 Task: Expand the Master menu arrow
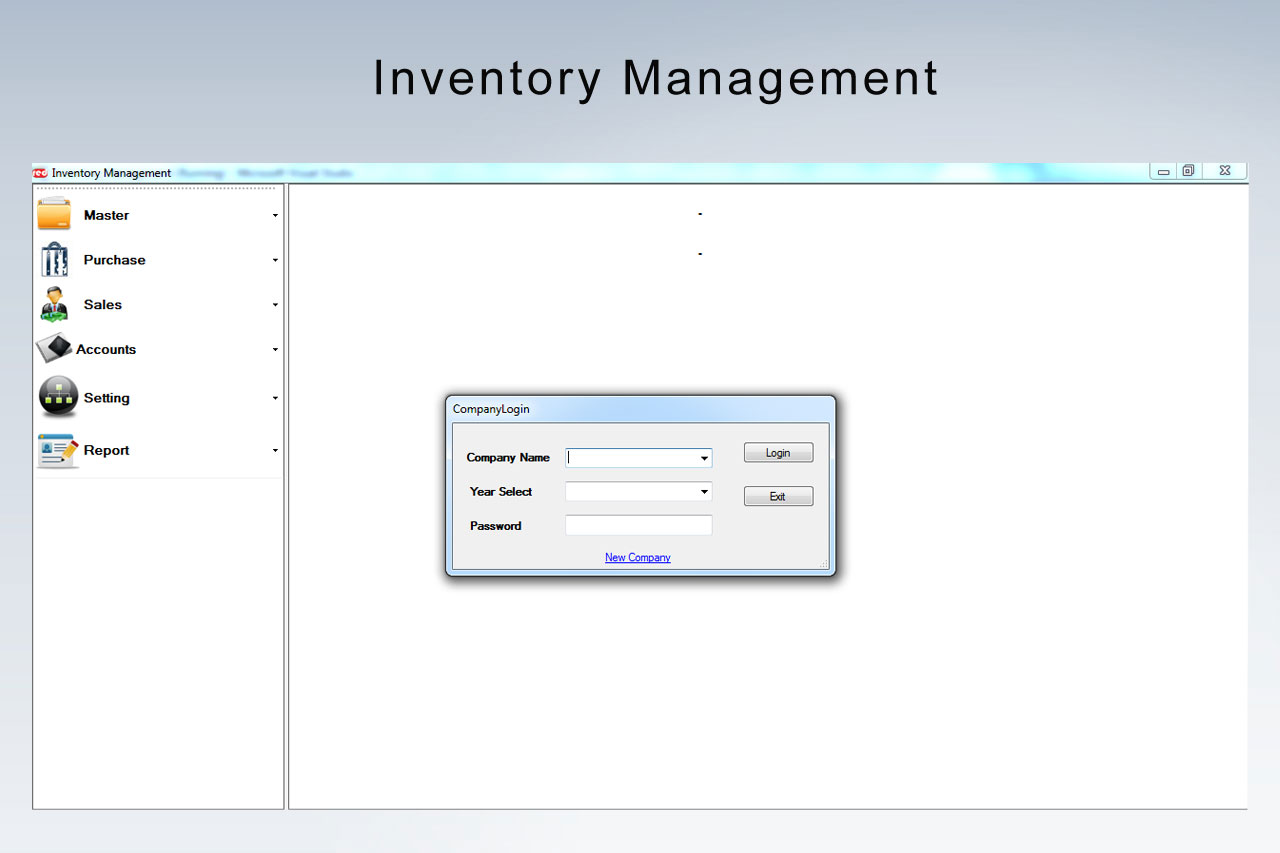point(275,215)
